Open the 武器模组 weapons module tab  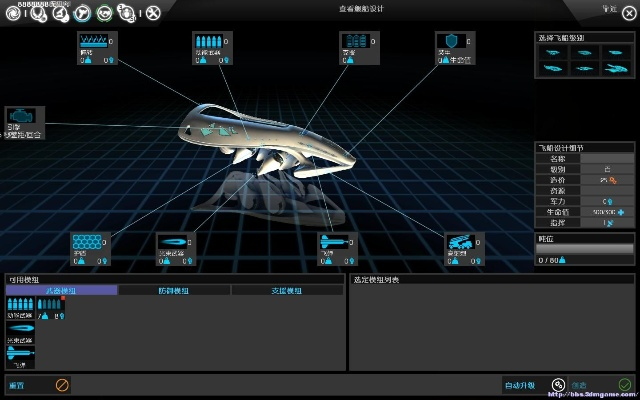tap(61, 290)
